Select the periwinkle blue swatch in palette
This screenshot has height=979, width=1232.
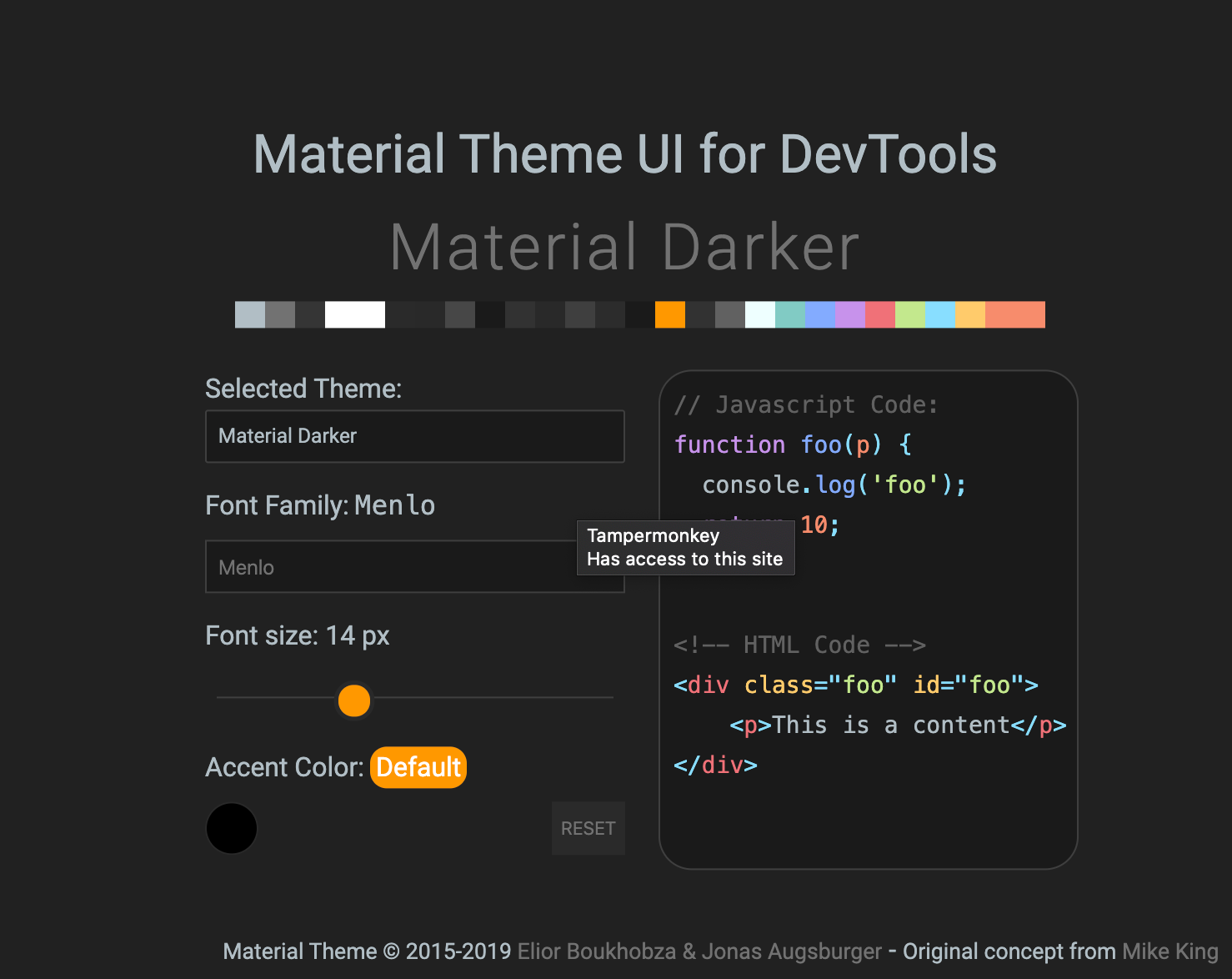pyautogui.click(x=820, y=314)
